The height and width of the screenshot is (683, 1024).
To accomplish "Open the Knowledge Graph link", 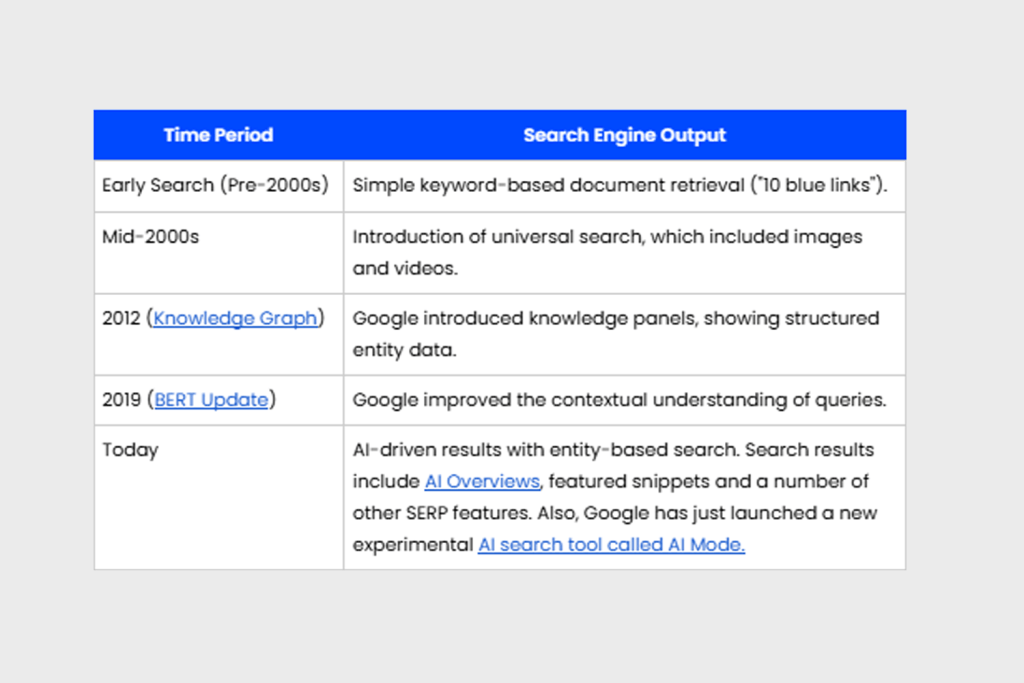I will point(235,319).
